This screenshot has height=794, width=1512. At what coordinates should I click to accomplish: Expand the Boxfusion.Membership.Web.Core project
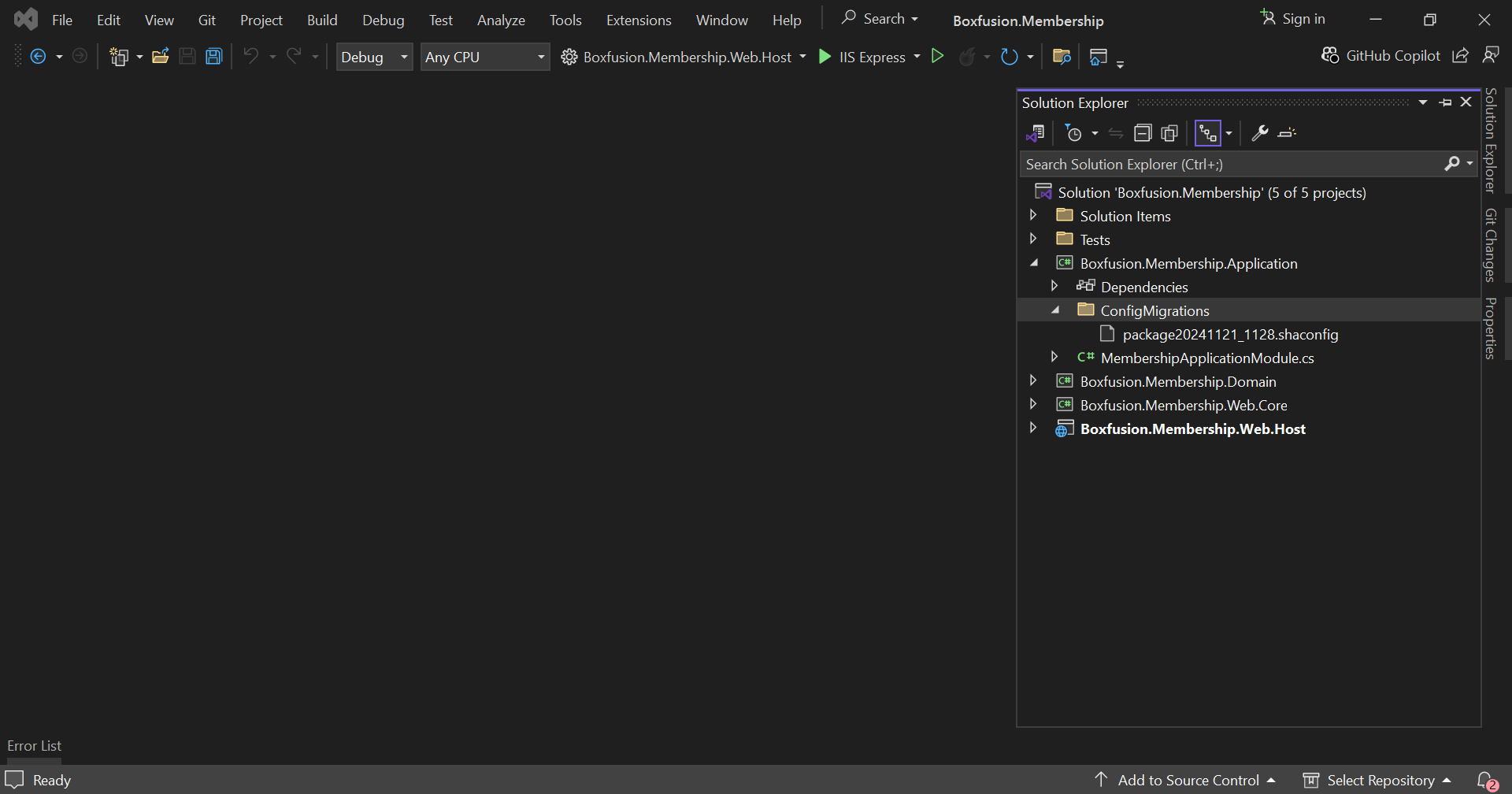[1033, 404]
